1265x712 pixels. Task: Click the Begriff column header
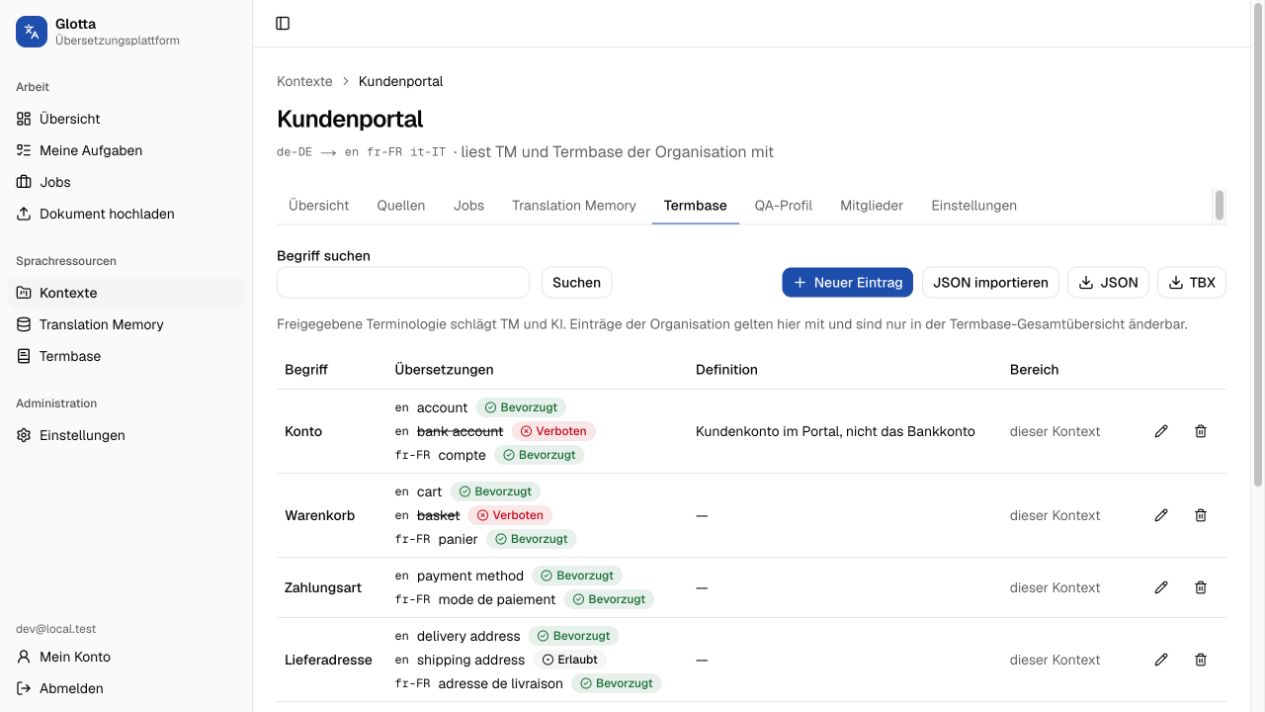click(x=306, y=369)
